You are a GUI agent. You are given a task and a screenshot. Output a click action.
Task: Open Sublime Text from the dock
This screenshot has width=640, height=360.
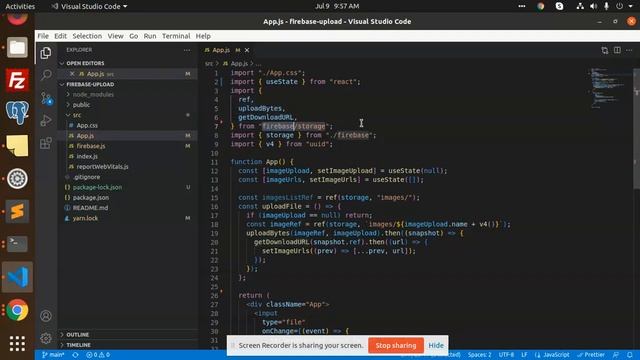pyautogui.click(x=17, y=211)
